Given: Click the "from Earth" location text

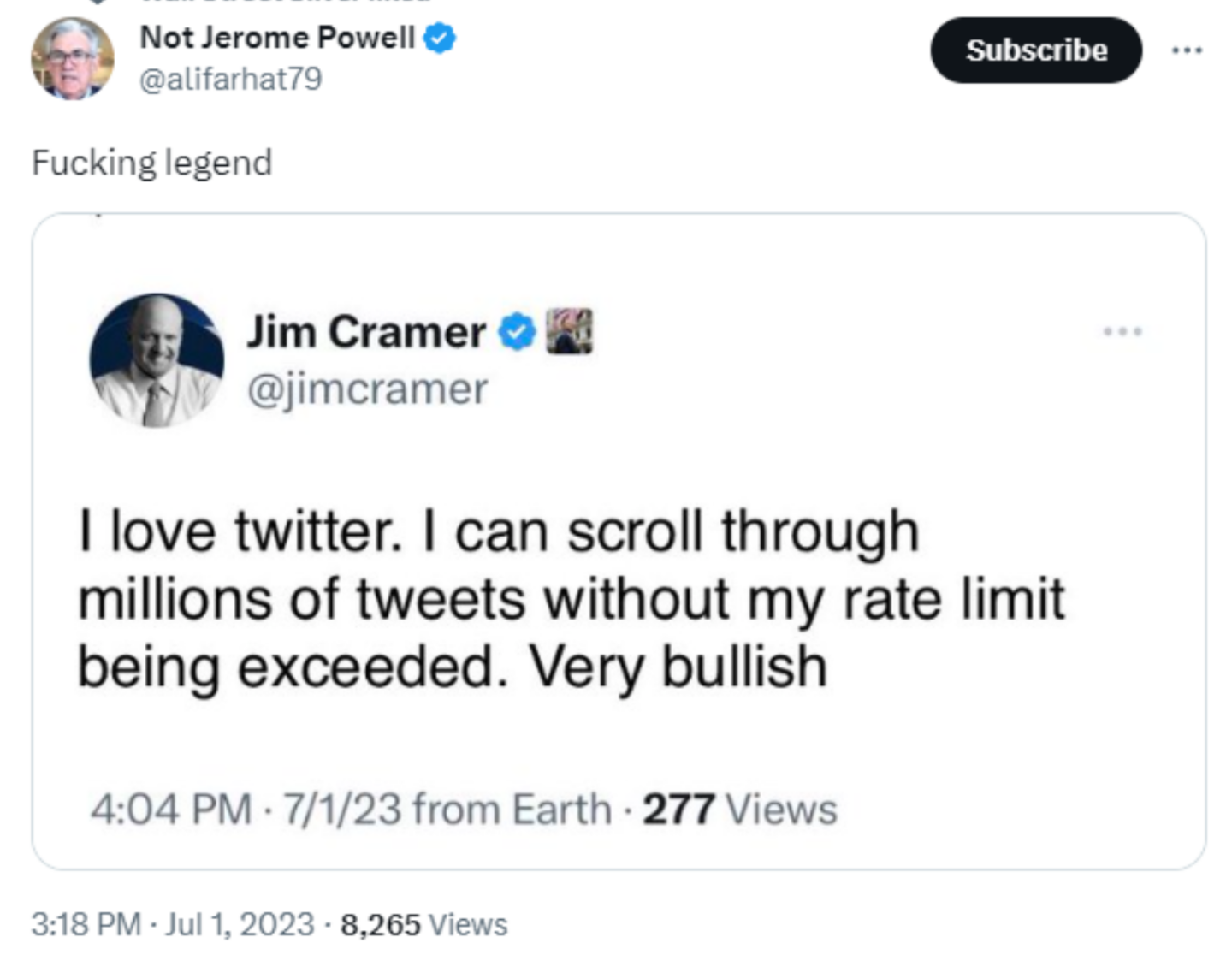Looking at the screenshot, I should click(x=512, y=809).
